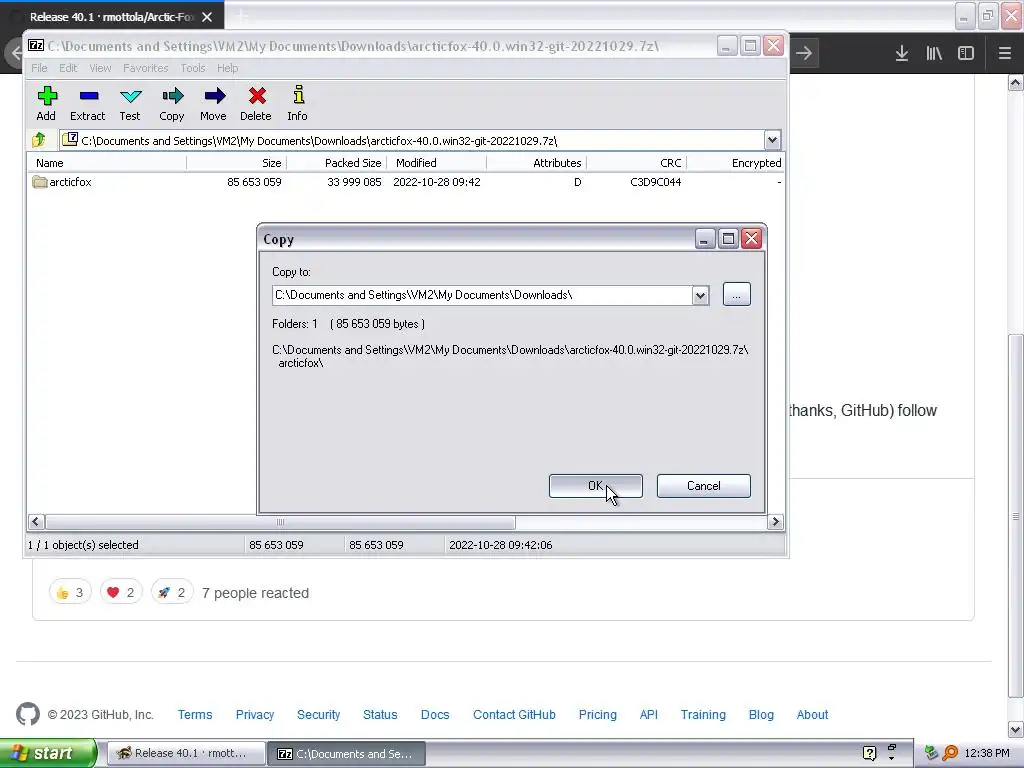Sort by Size column header

coord(236,163)
